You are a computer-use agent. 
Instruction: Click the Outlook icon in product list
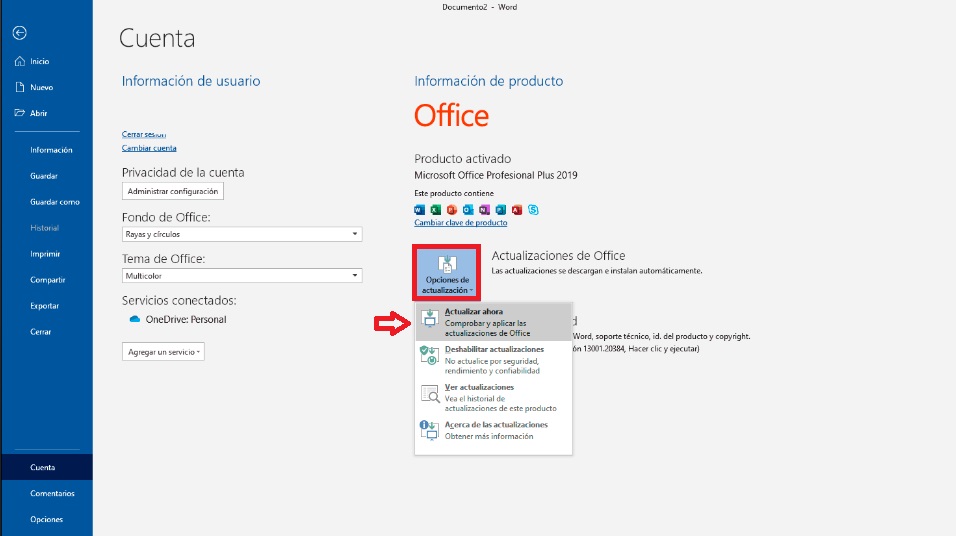468,210
